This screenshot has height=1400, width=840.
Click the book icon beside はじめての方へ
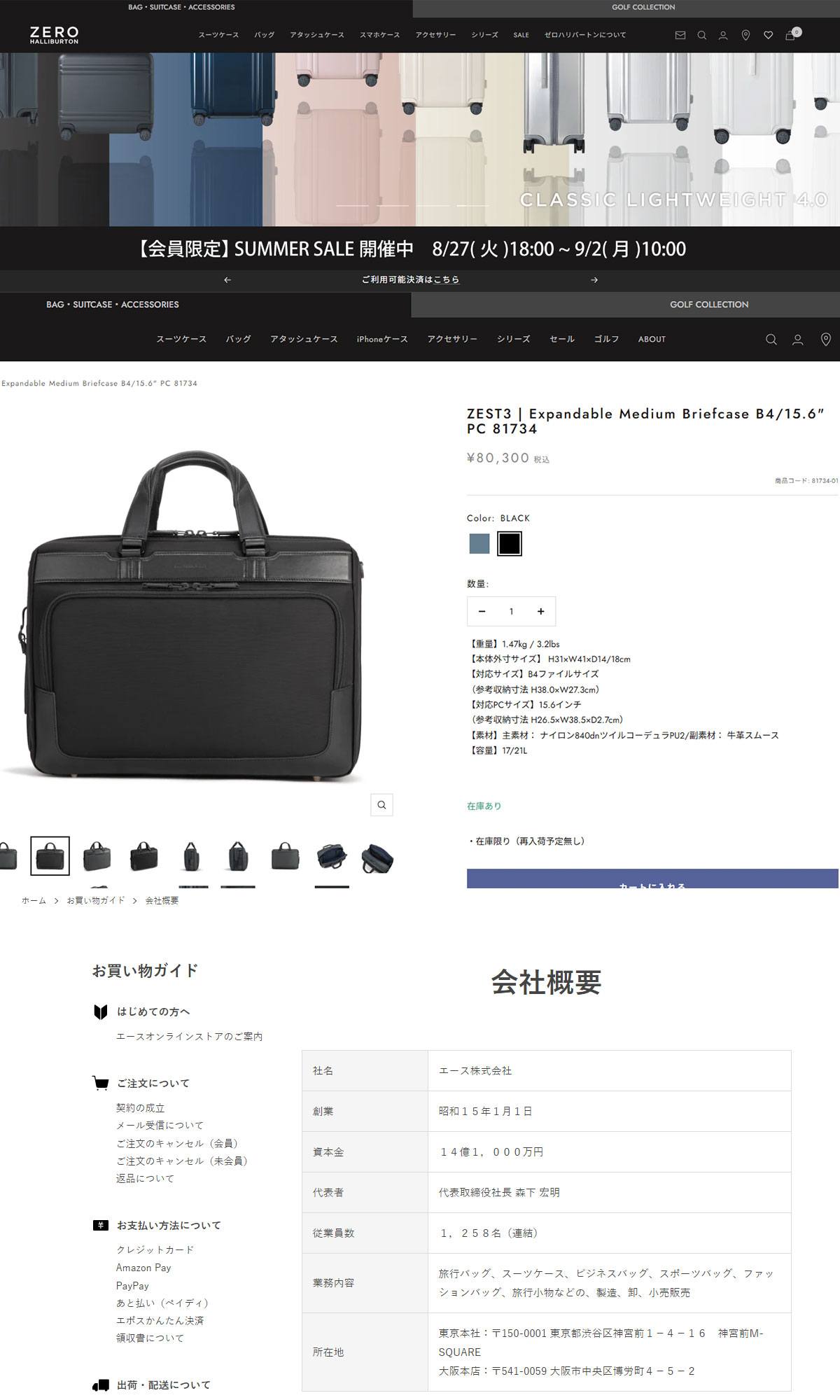(x=101, y=1011)
